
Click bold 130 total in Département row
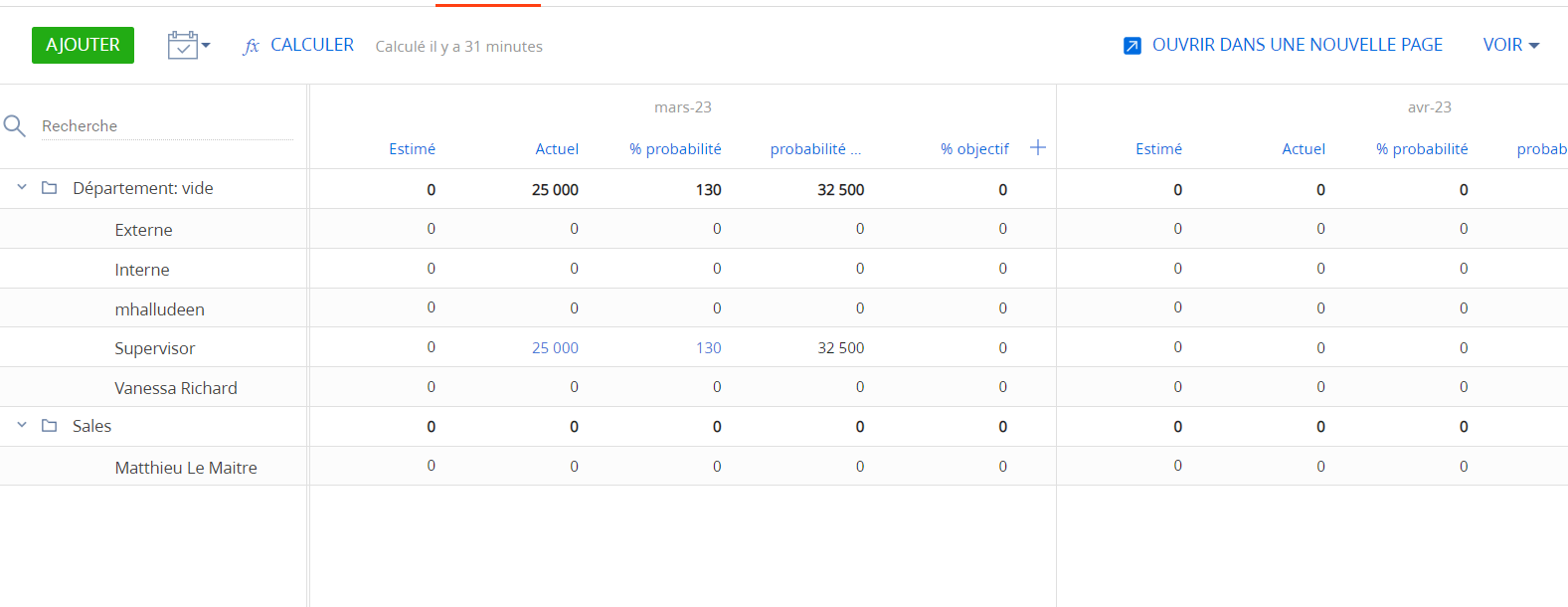pyautogui.click(x=709, y=190)
